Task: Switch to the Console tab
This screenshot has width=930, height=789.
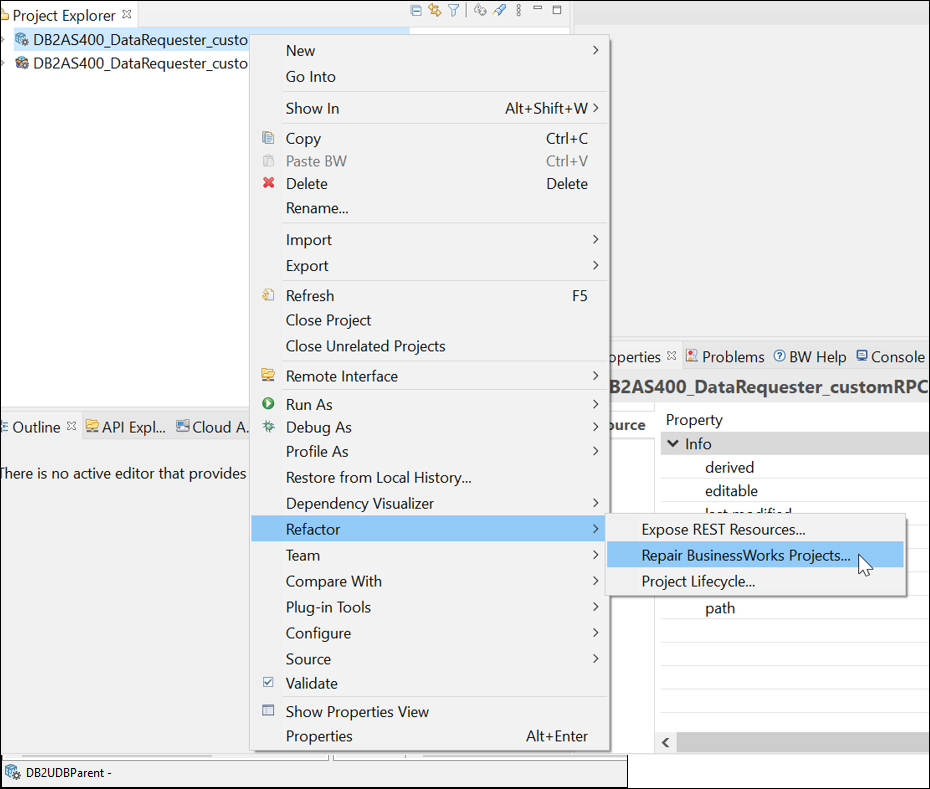Action: point(890,357)
